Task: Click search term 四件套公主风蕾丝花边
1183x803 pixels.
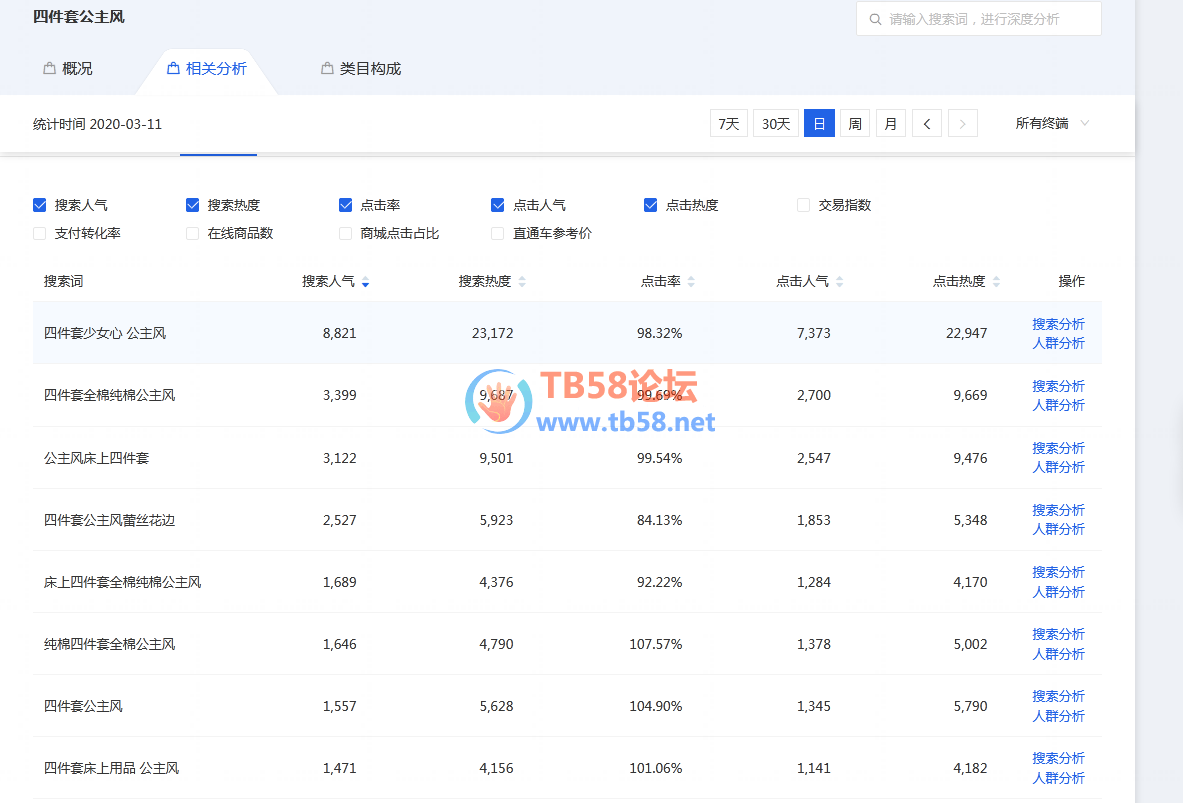Action: [x=109, y=520]
